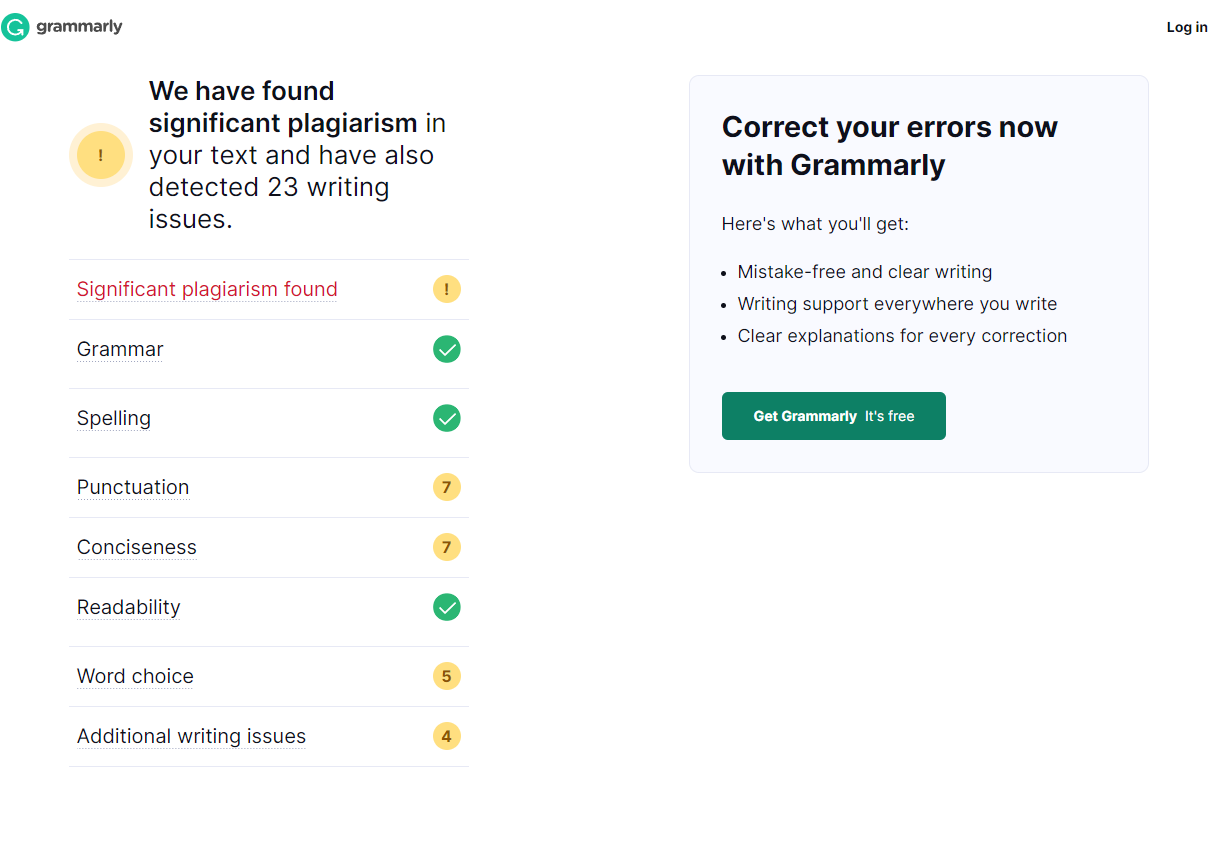
Task: Click the Word choice count badge
Action: click(x=446, y=676)
